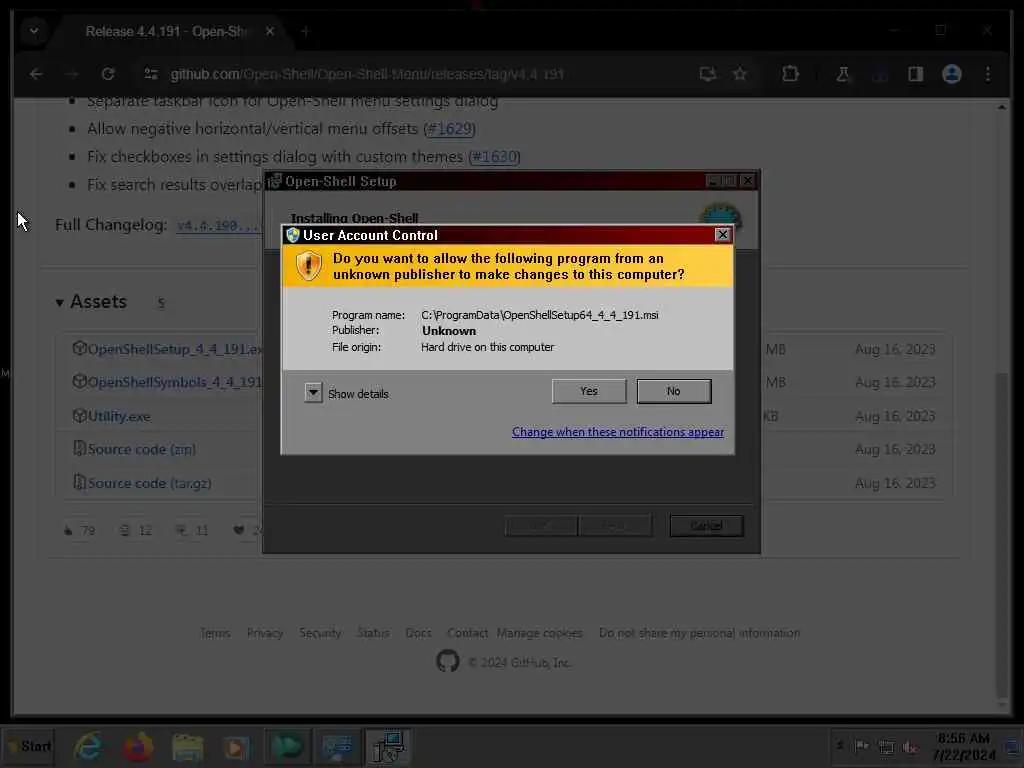Close the User Account Control dialog
Viewport: 1024px width, 768px height.
(722, 234)
